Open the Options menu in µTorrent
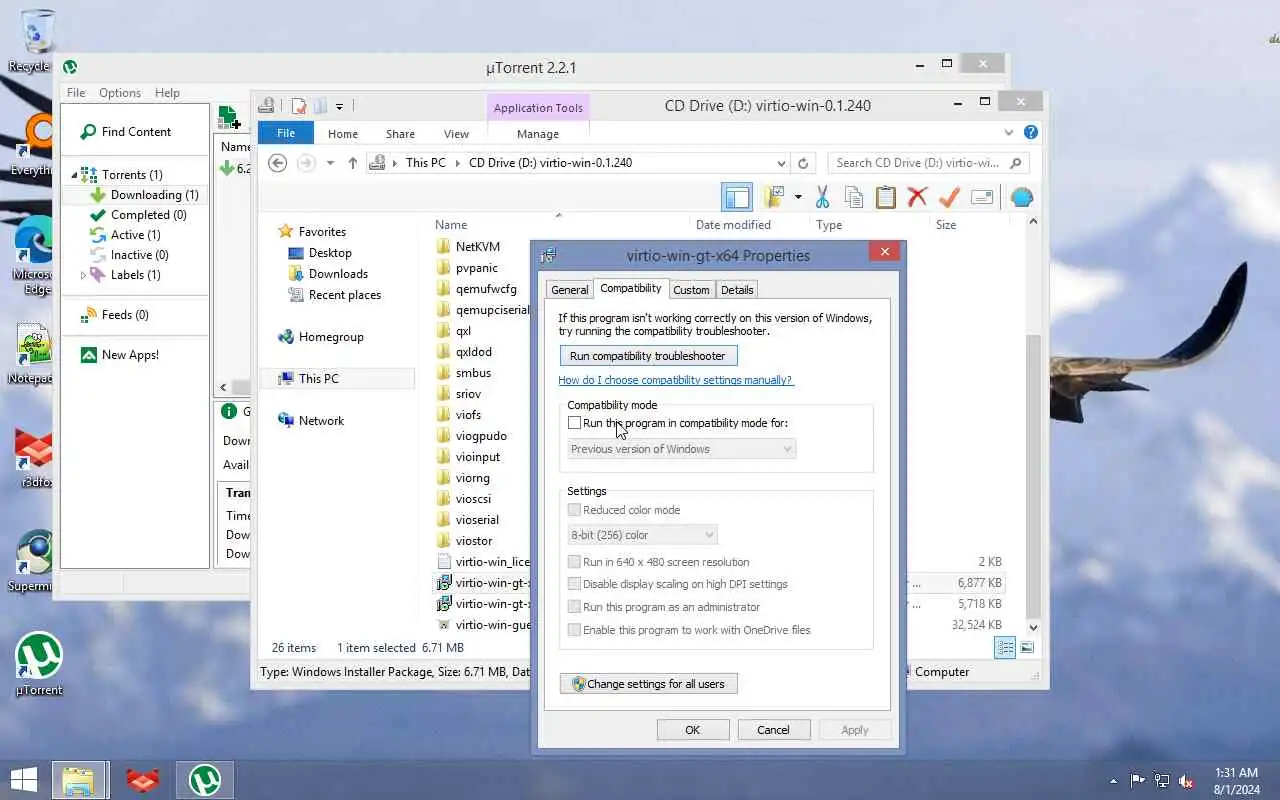Image resolution: width=1280 pixels, height=800 pixels. [120, 92]
